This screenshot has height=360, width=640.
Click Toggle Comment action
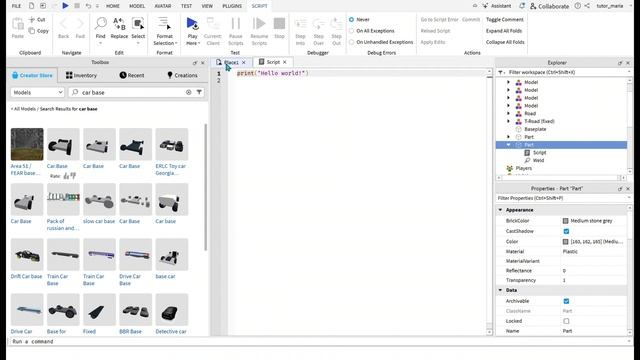(504, 20)
